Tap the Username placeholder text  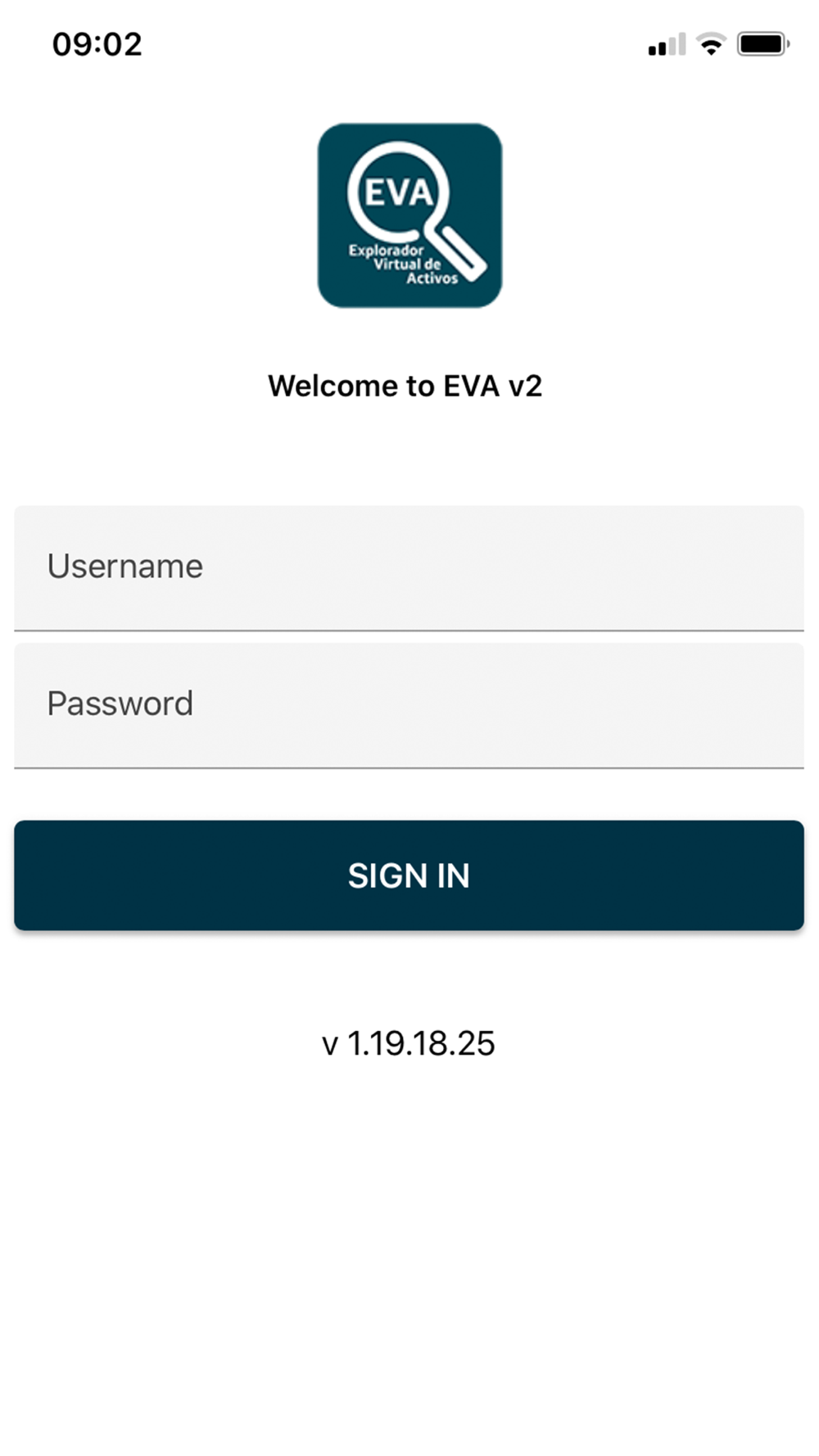click(x=124, y=567)
